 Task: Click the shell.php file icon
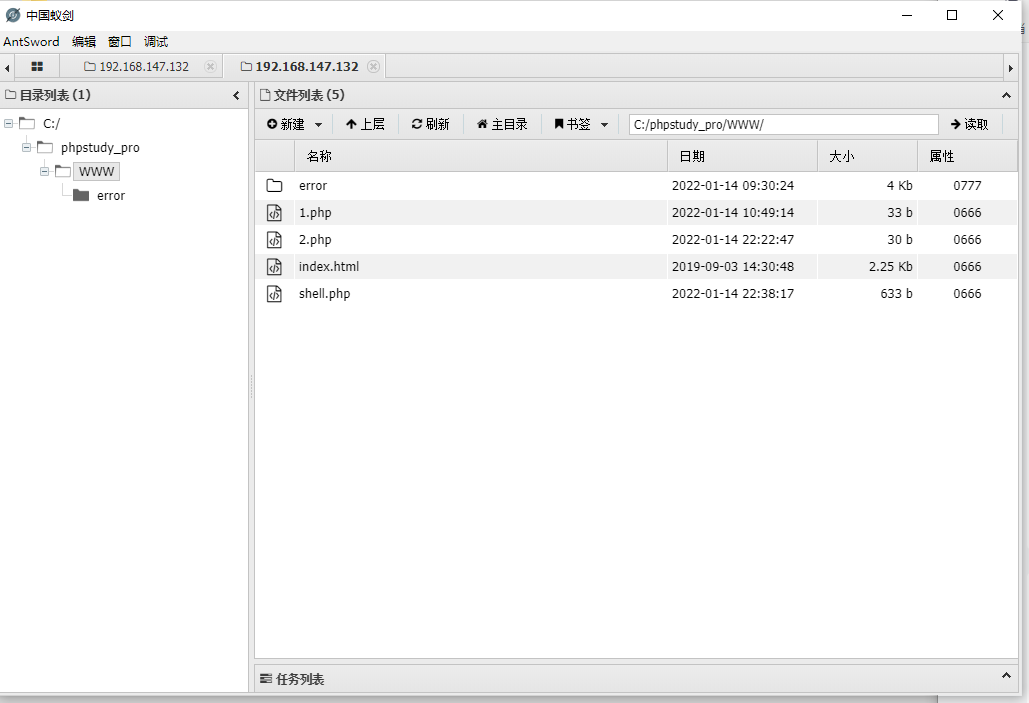click(x=274, y=293)
